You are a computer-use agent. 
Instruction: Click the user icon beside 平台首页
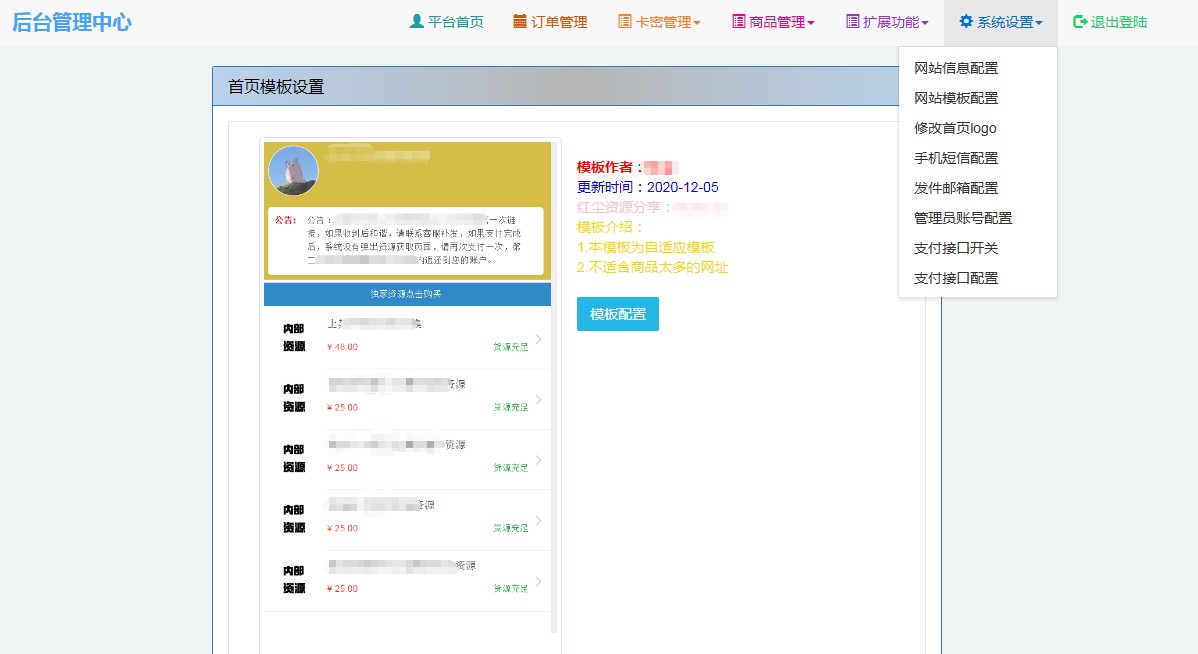[417, 22]
